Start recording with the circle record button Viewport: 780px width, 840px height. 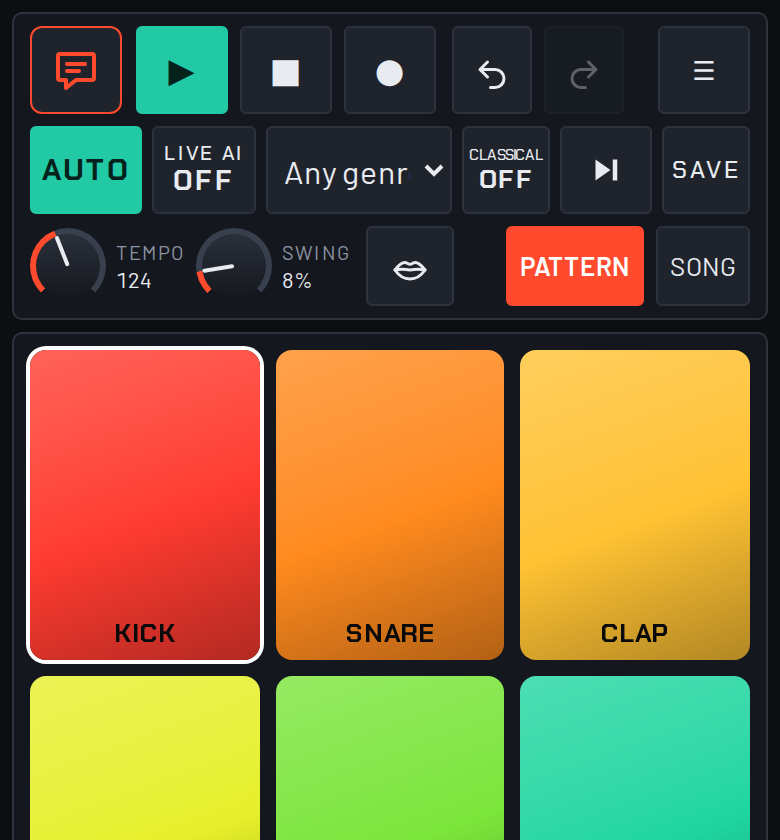click(x=389, y=70)
